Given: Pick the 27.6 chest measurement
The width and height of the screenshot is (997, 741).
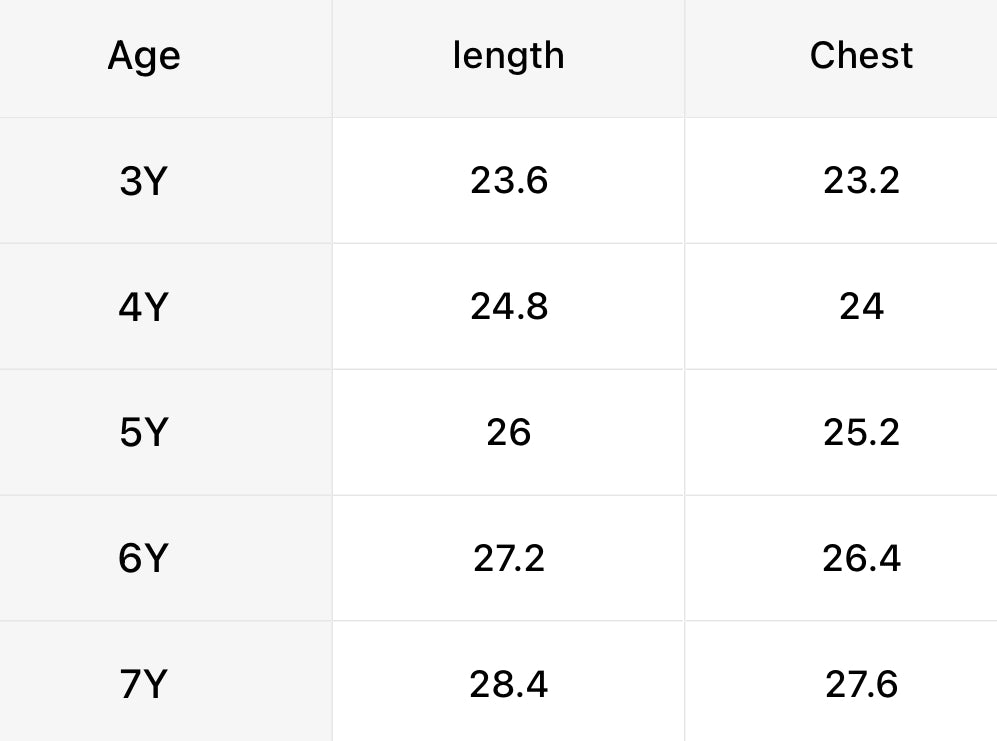Looking at the screenshot, I should 861,684.
